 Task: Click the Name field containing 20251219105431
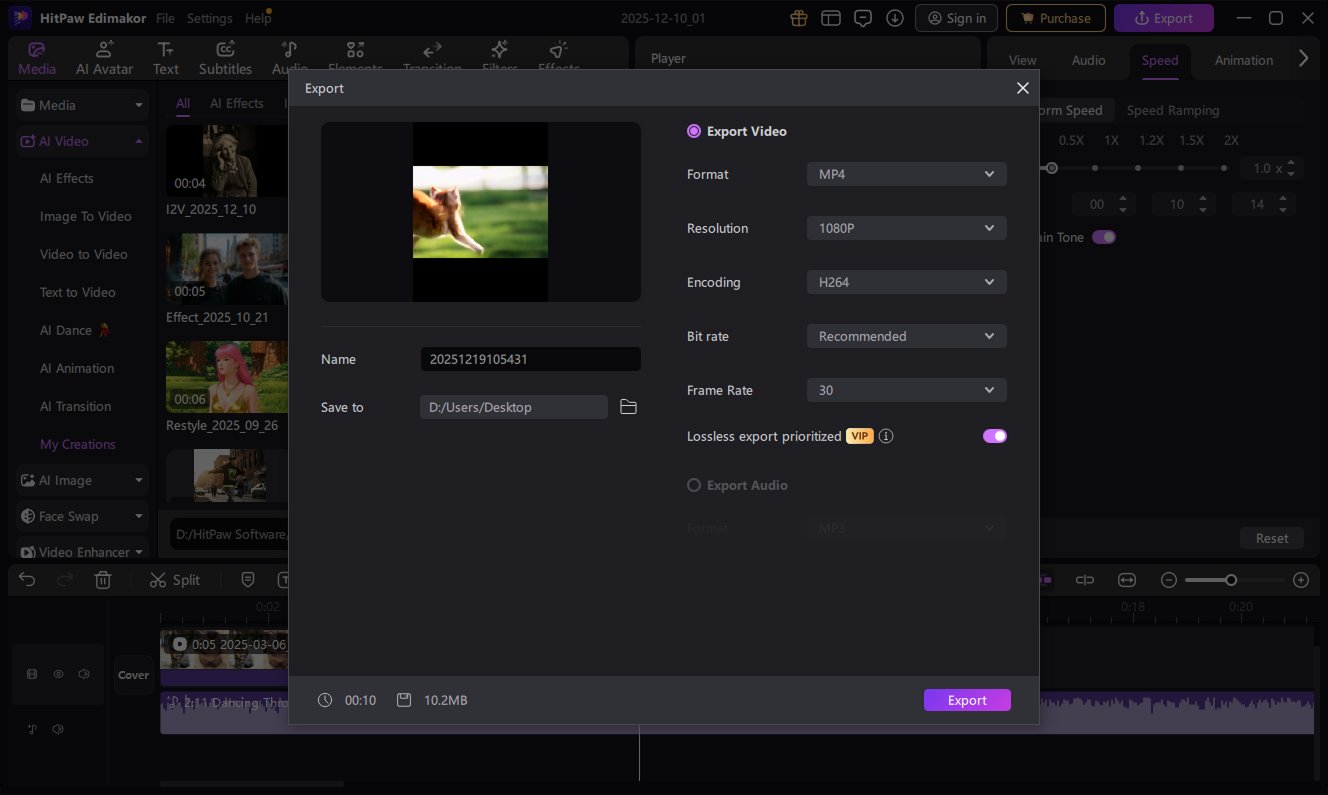pyautogui.click(x=530, y=359)
